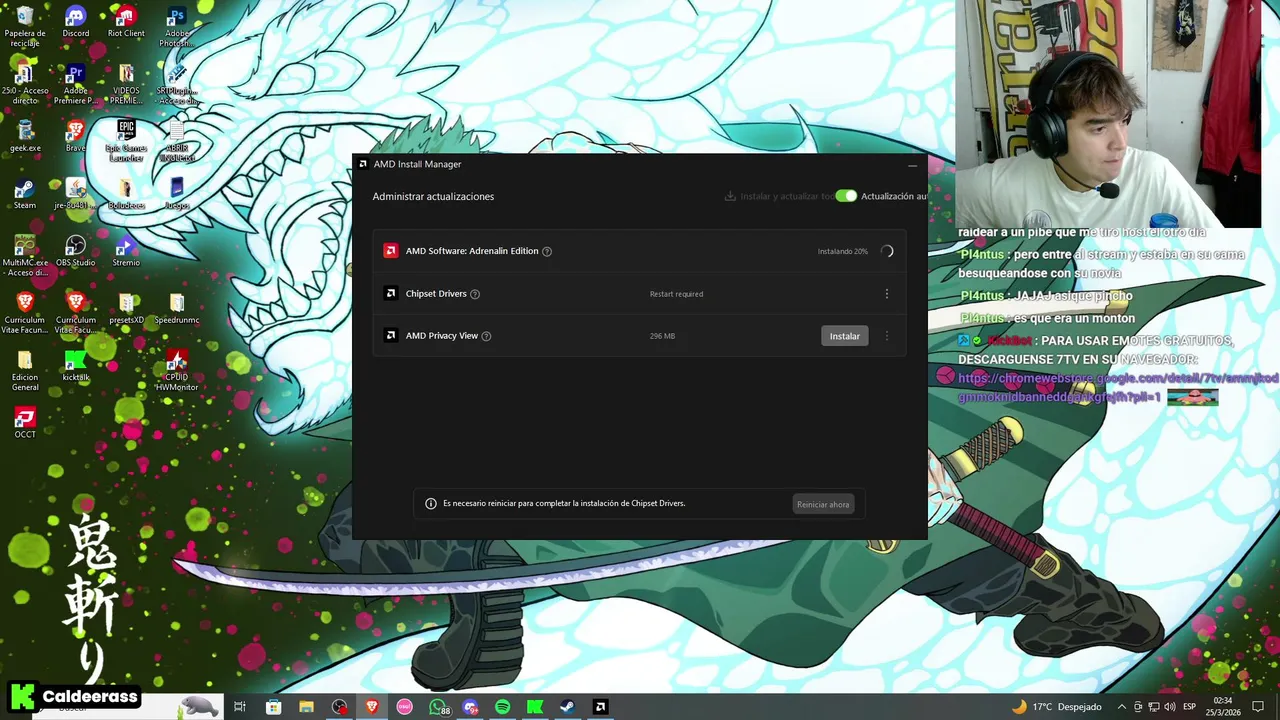Screen dimensions: 1280x720
Task: Open Spotify from the taskbar
Action: pyautogui.click(x=502, y=707)
